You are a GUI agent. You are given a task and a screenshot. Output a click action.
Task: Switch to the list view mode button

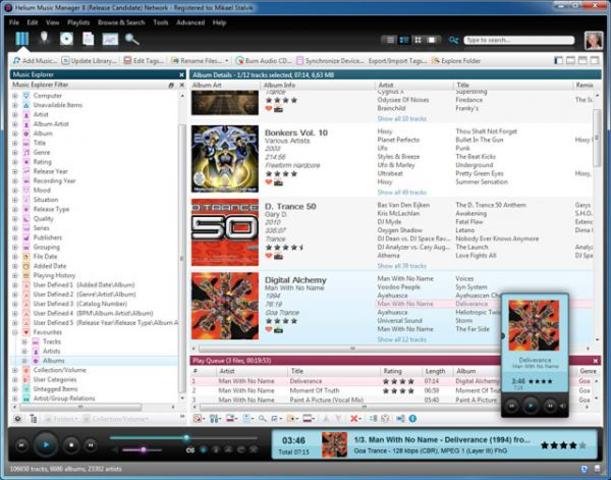pos(390,40)
